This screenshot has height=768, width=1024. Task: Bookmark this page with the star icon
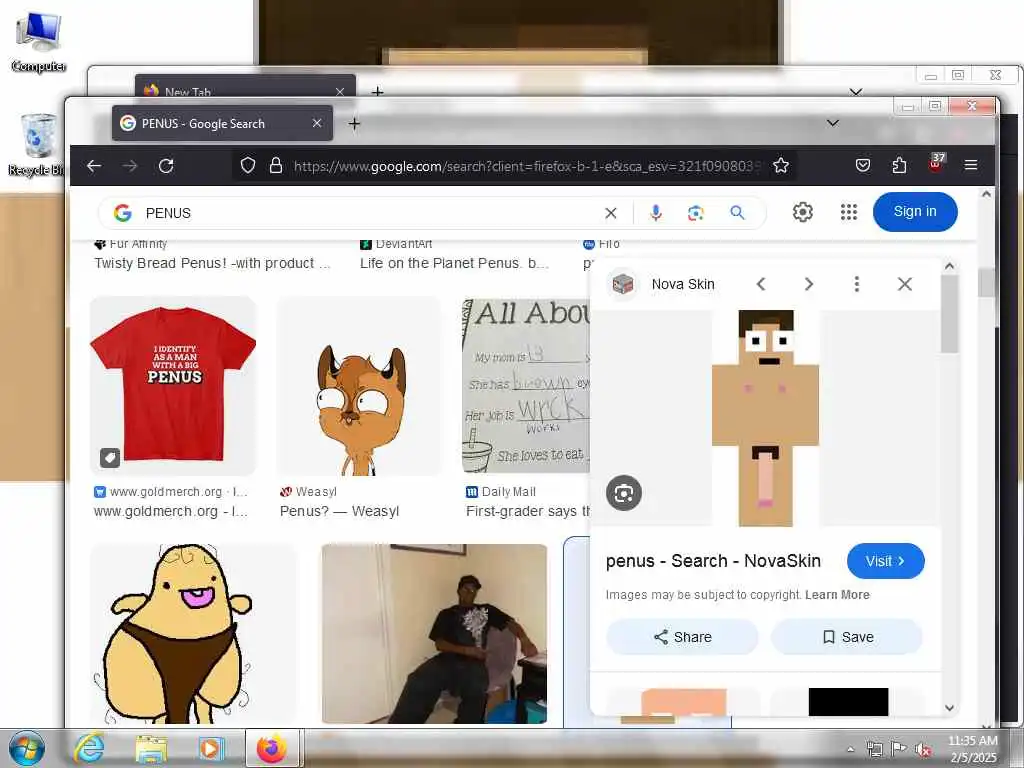781,166
